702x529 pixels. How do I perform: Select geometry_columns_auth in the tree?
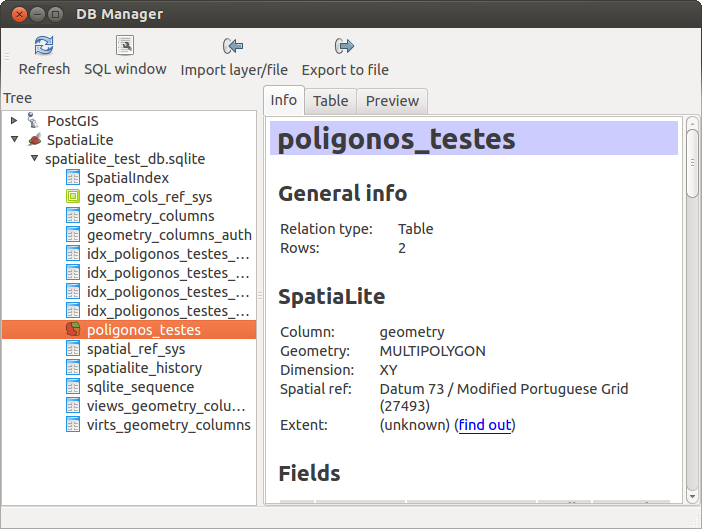coord(168,235)
